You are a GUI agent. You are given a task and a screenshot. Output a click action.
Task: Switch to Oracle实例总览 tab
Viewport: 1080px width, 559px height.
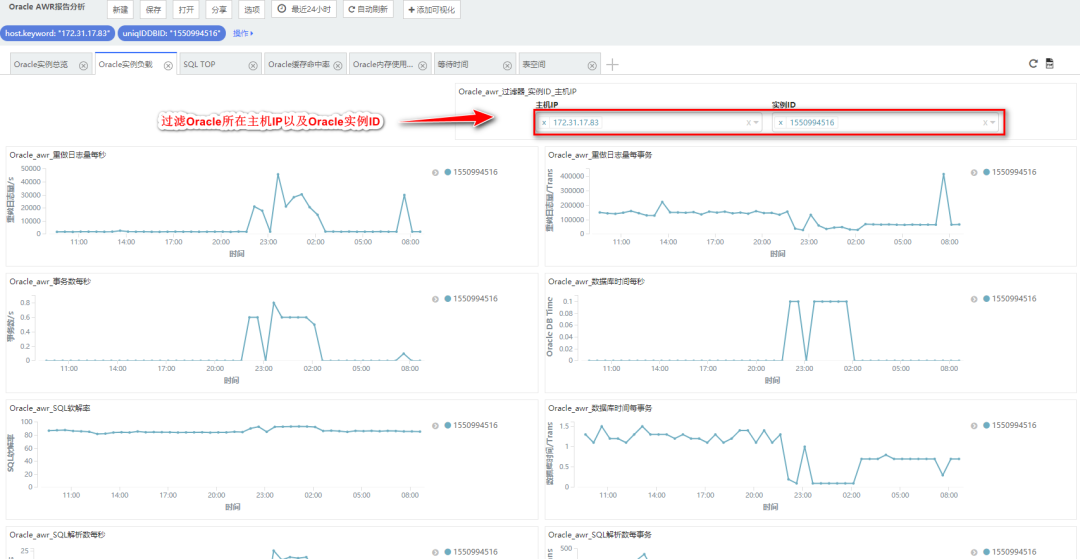pyautogui.click(x=41, y=65)
